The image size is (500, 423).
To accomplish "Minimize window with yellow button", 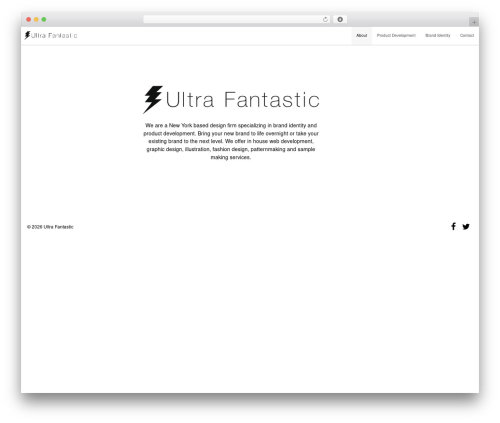I will point(36,20).
